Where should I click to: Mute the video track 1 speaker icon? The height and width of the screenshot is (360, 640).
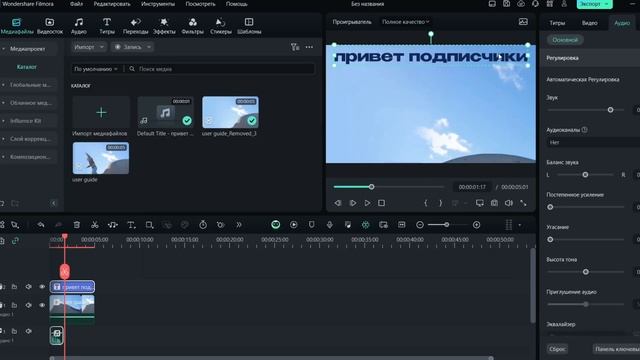pyautogui.click(x=29, y=305)
